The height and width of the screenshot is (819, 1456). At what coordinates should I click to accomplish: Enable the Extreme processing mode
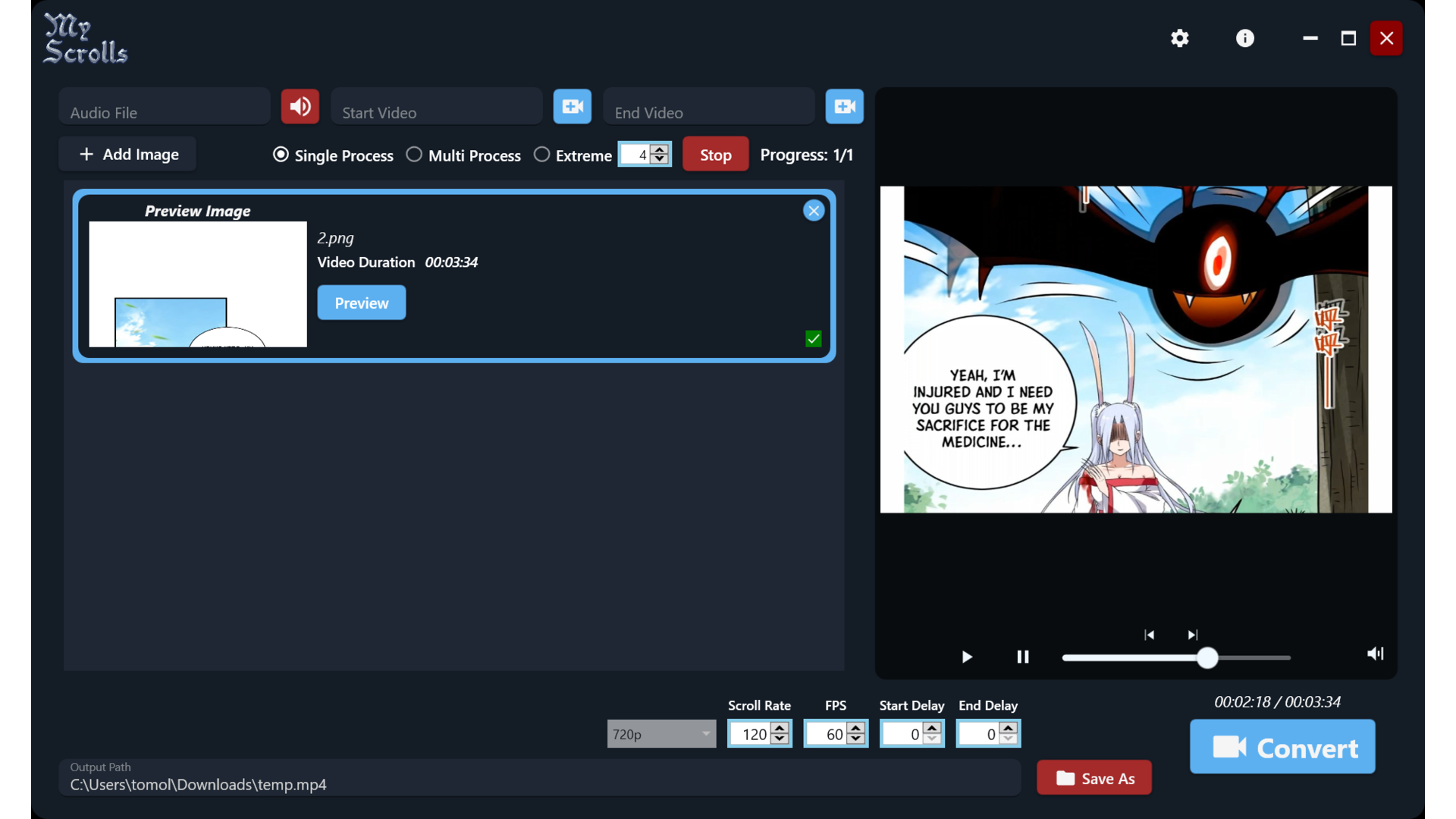[541, 155]
